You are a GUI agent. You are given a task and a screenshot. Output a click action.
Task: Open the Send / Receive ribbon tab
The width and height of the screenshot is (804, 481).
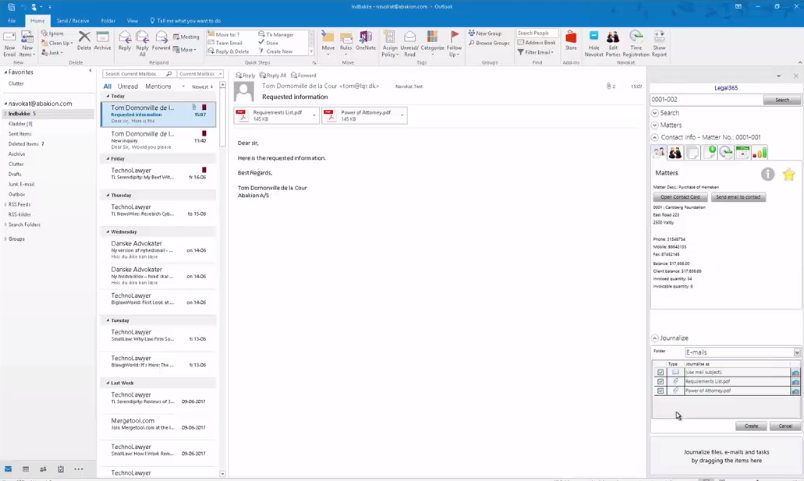tap(73, 21)
